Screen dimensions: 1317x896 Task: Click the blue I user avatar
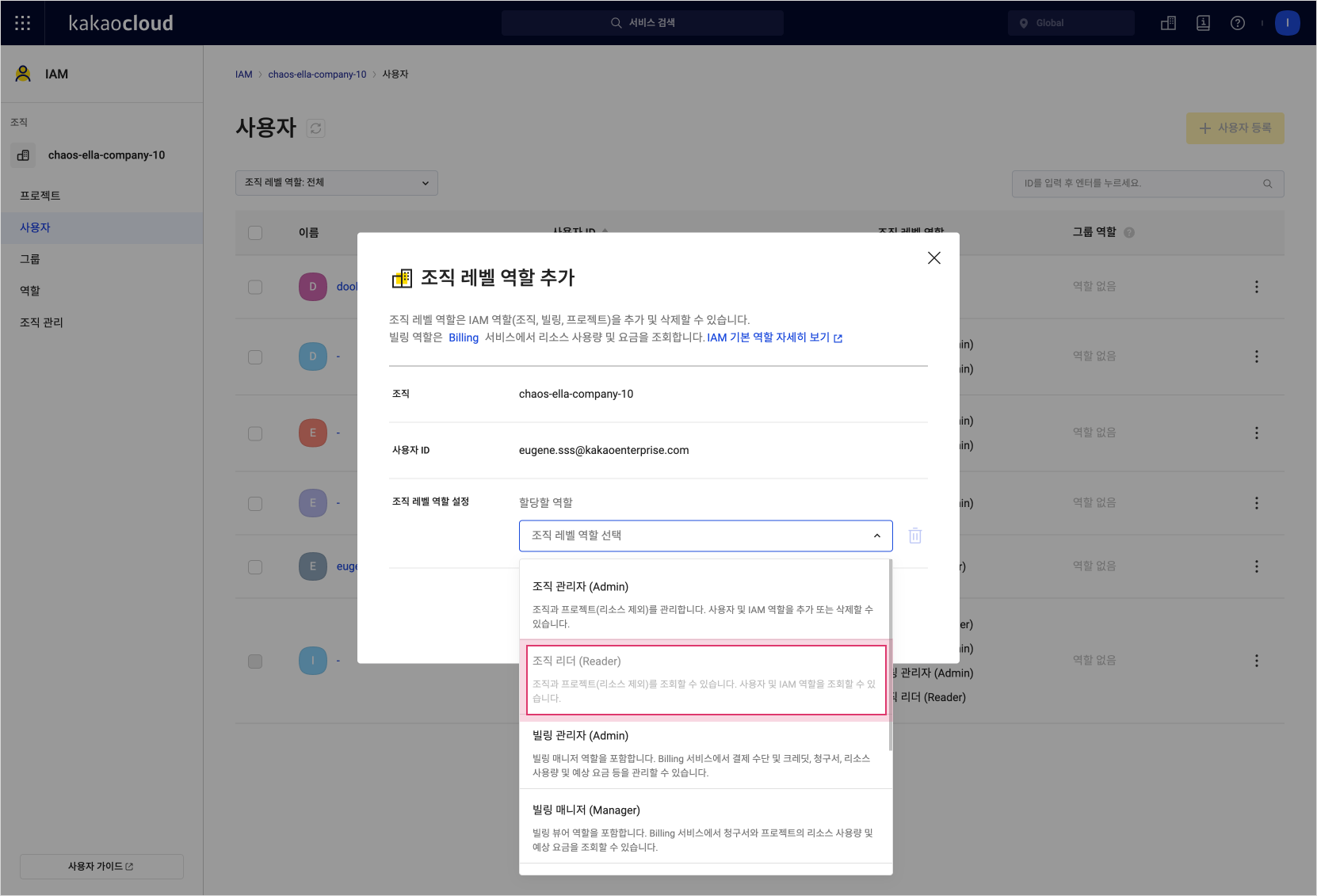click(313, 661)
